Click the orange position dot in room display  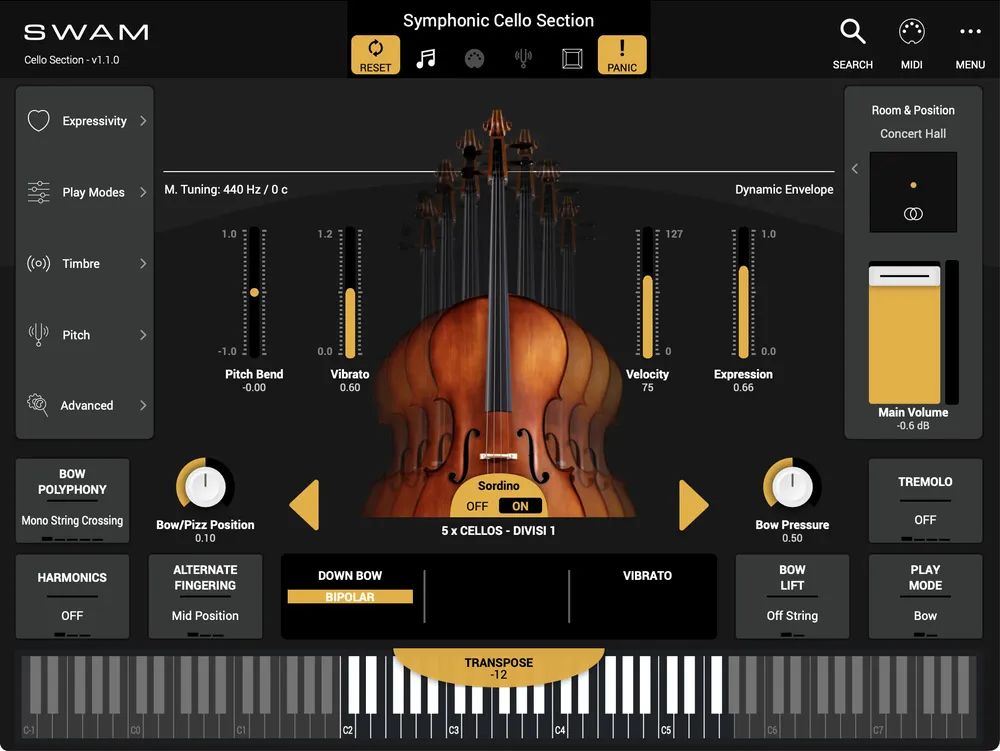click(913, 185)
